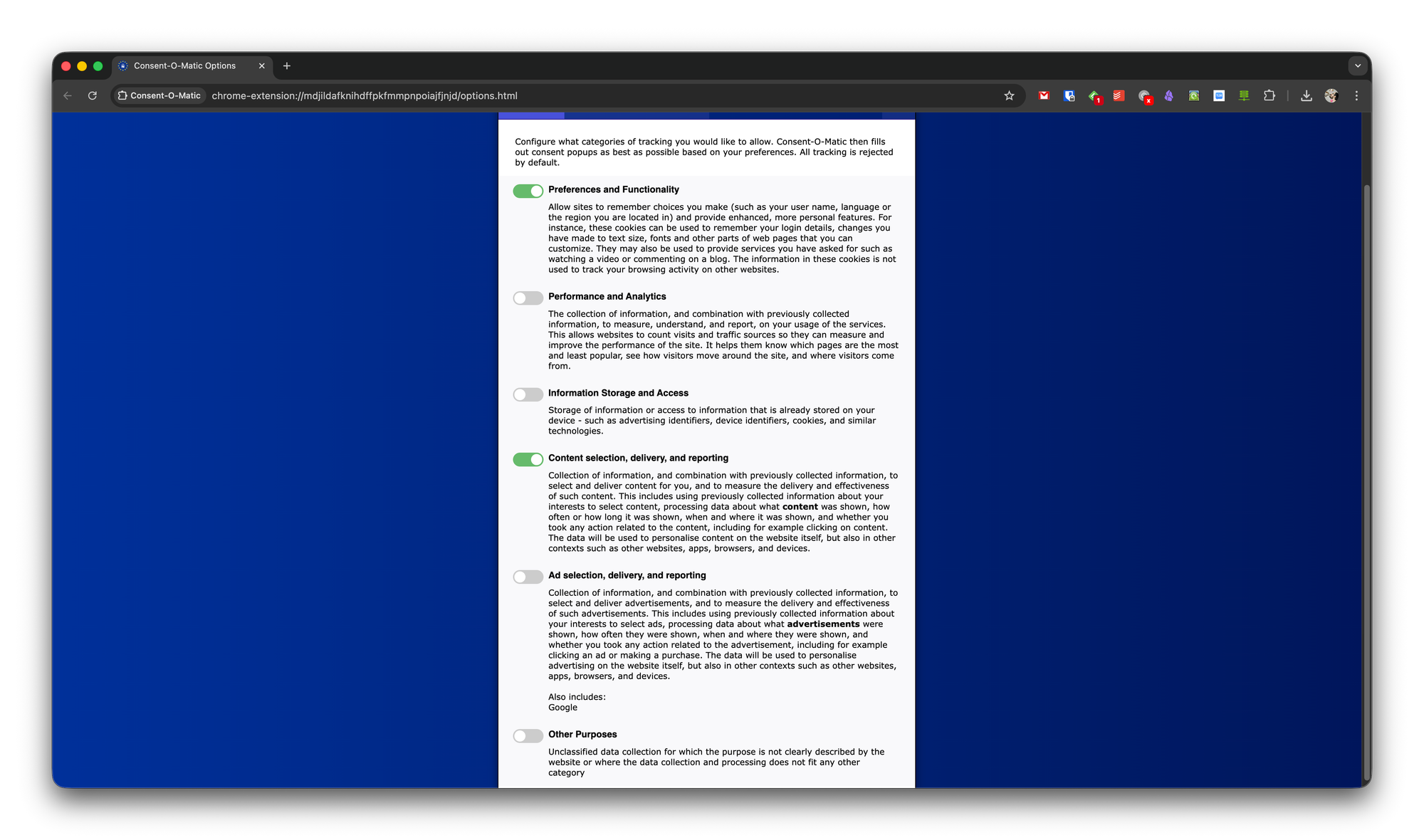The image size is (1424, 840).
Task: Open the Chrome downloads icon
Action: 1306,95
